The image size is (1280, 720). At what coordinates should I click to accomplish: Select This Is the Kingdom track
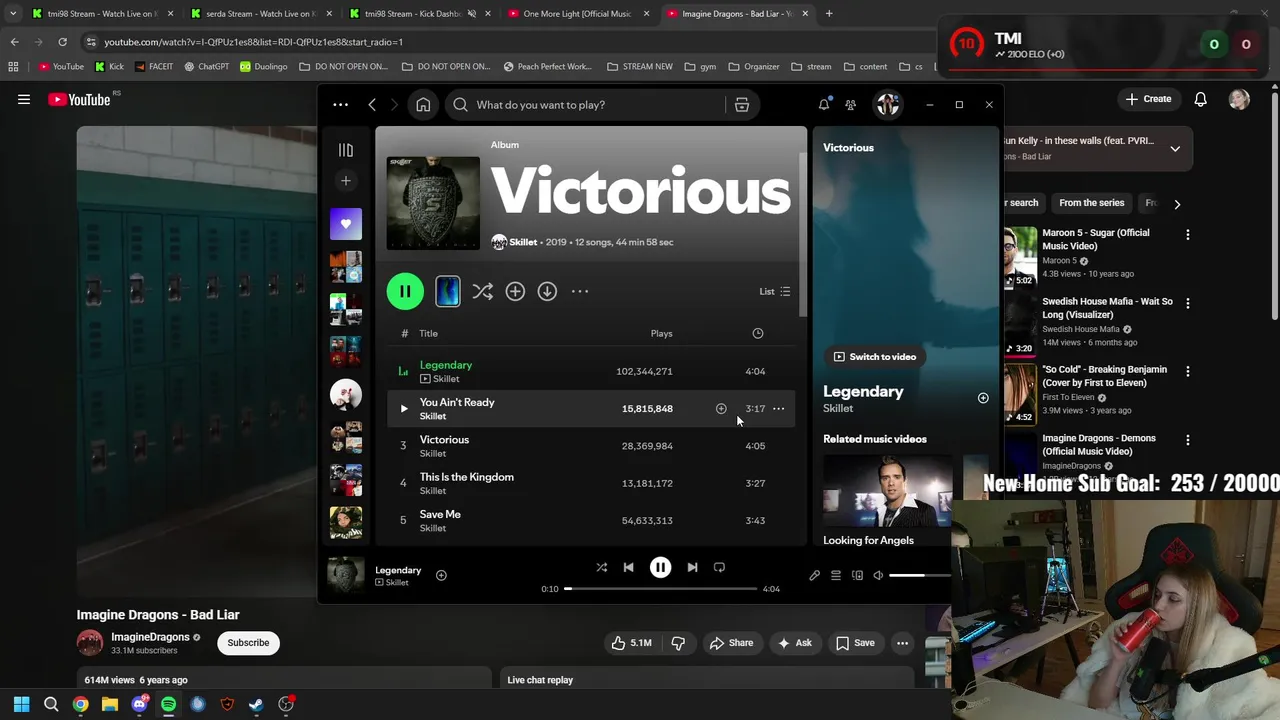click(x=591, y=483)
